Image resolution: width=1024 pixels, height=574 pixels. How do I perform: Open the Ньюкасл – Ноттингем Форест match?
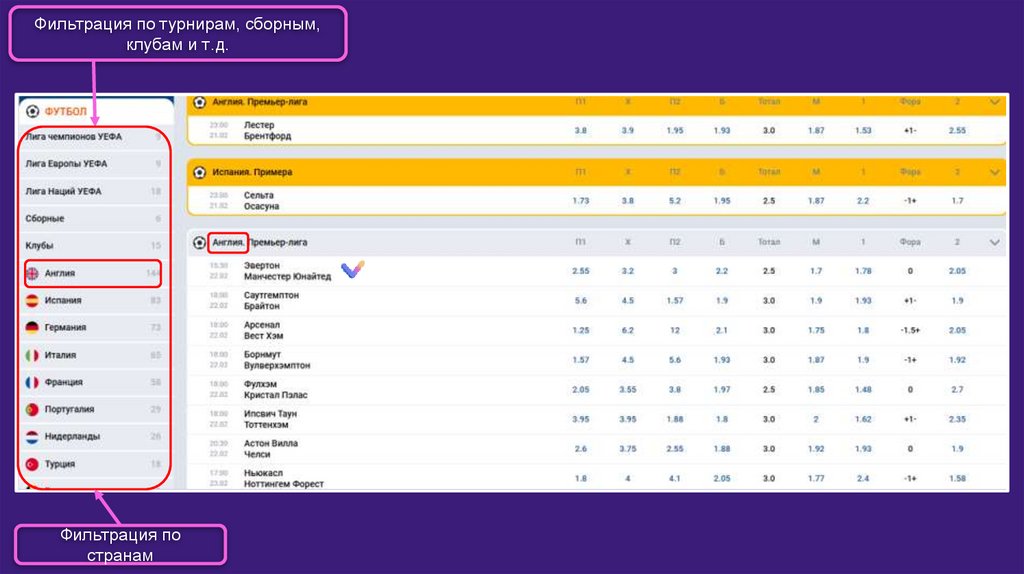coord(283,478)
